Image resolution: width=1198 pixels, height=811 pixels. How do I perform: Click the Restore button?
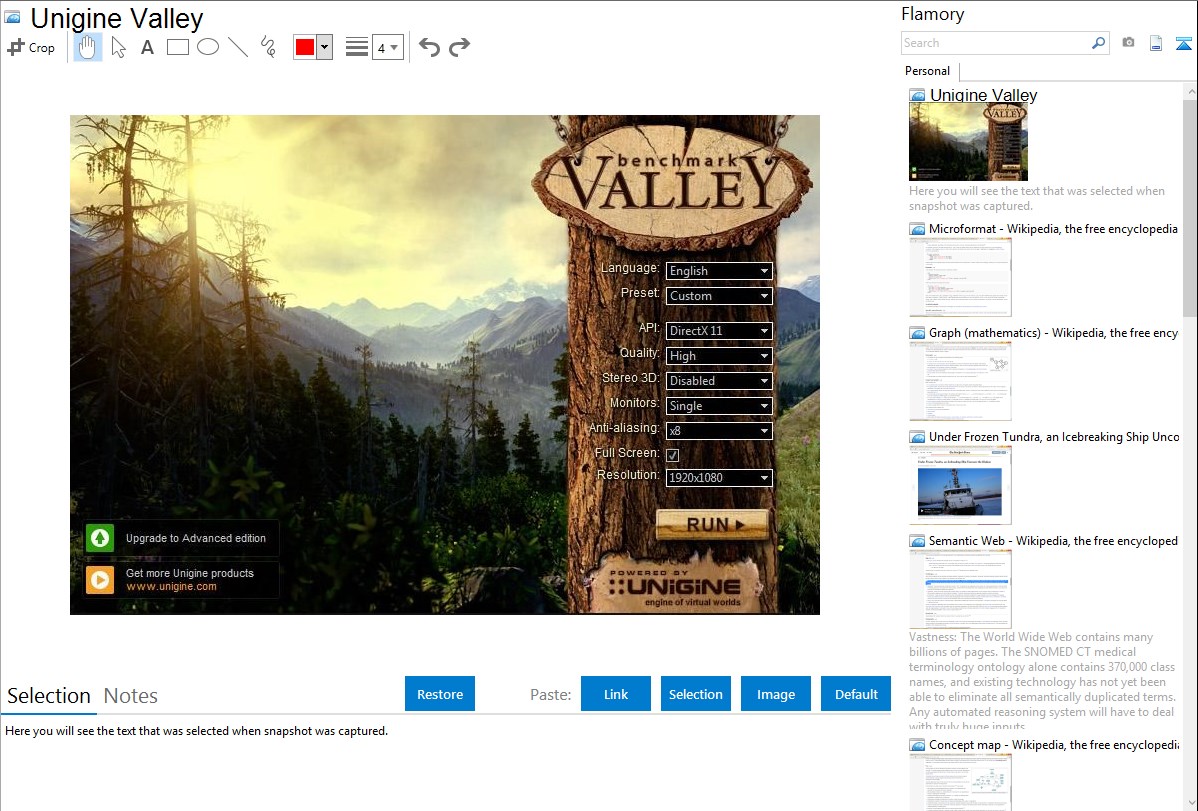[x=440, y=694]
